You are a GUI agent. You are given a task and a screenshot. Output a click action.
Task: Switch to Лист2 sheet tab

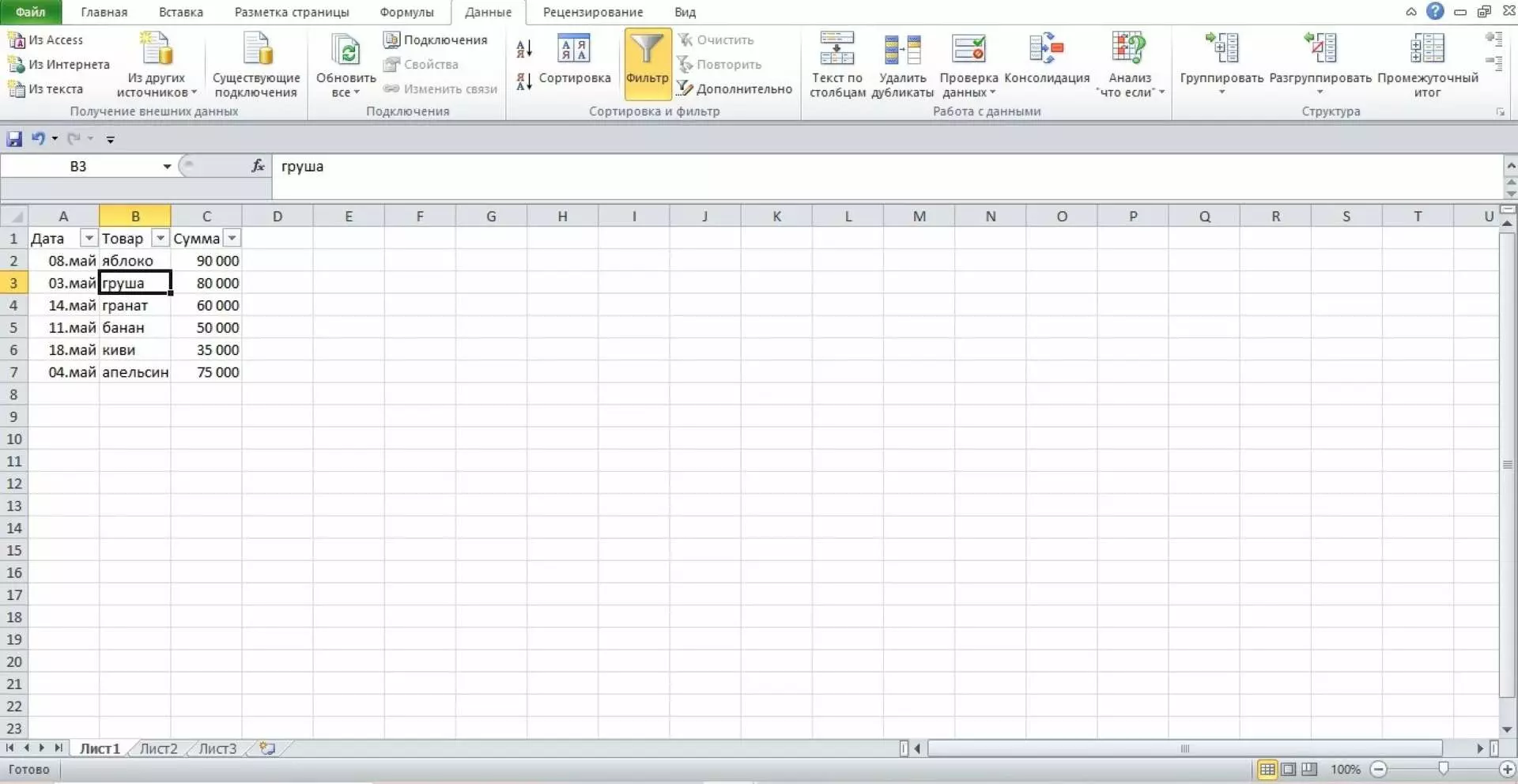coord(158,748)
